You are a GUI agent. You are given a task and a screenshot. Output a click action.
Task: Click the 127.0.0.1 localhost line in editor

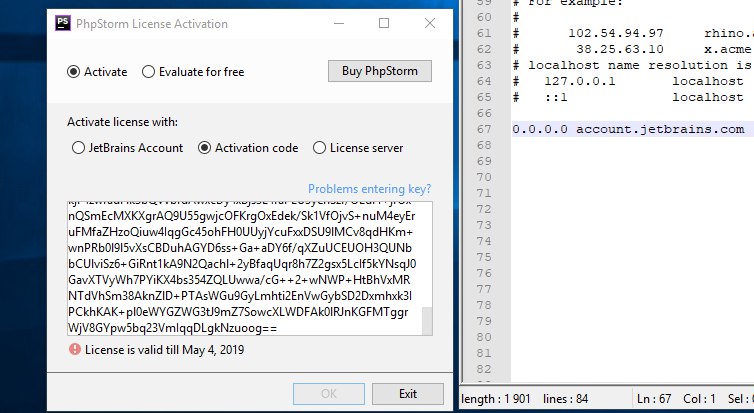(x=628, y=81)
